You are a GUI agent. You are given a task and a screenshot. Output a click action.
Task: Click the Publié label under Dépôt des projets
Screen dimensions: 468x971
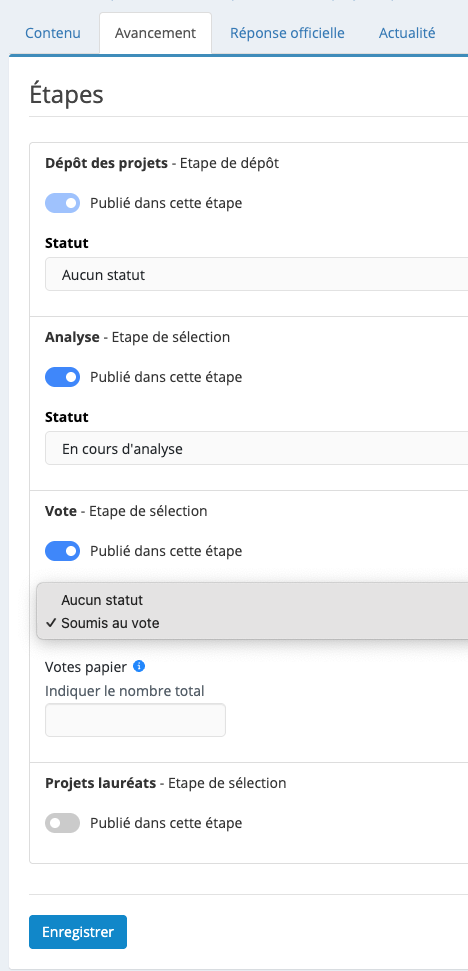click(x=166, y=203)
